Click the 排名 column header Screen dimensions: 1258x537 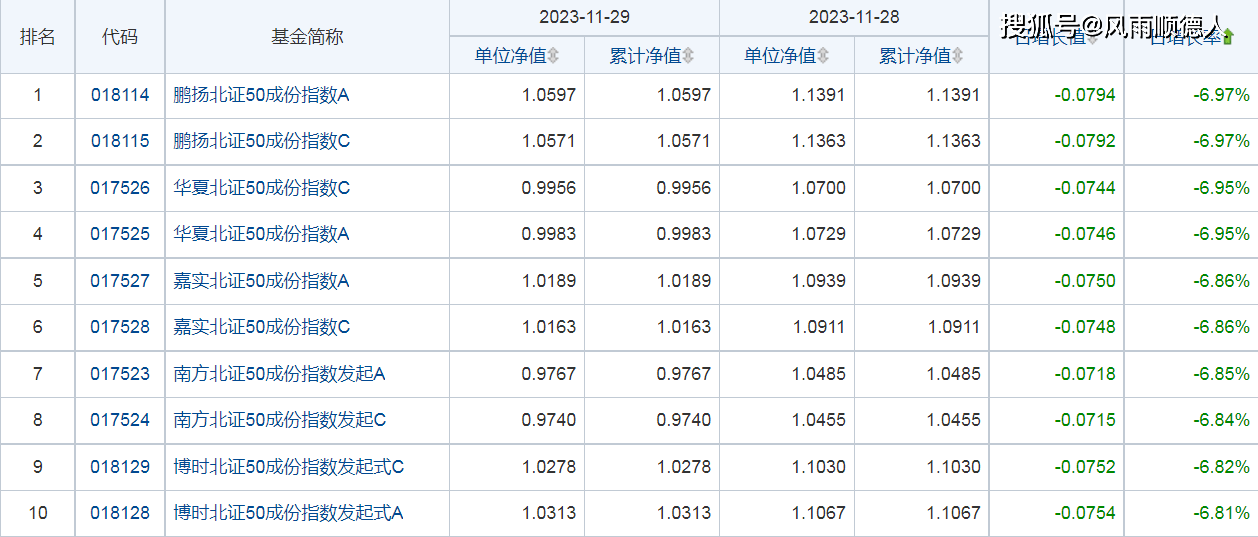click(x=38, y=37)
